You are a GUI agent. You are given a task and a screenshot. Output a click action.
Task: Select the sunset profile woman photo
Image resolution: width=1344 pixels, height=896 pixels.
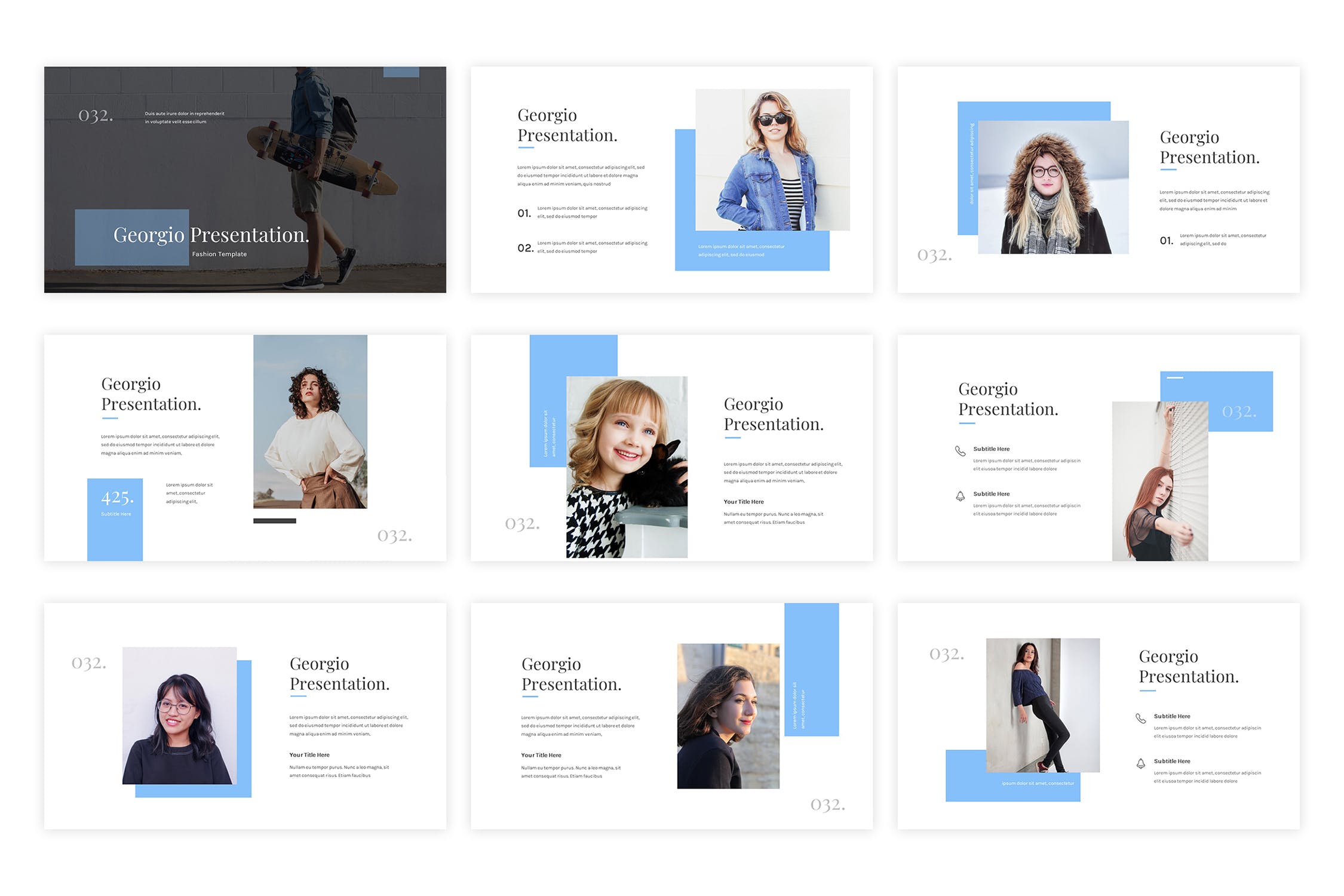click(x=728, y=716)
